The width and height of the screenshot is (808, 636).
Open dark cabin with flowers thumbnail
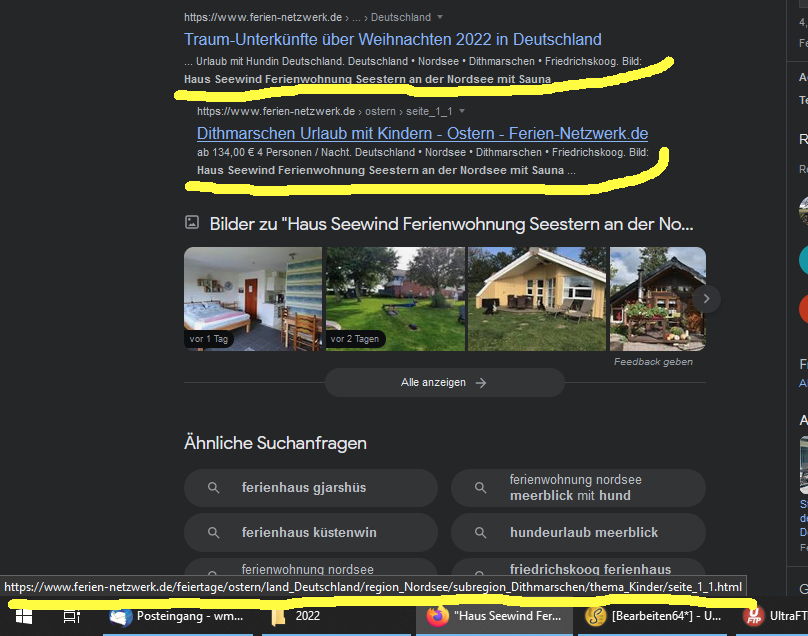coord(658,299)
